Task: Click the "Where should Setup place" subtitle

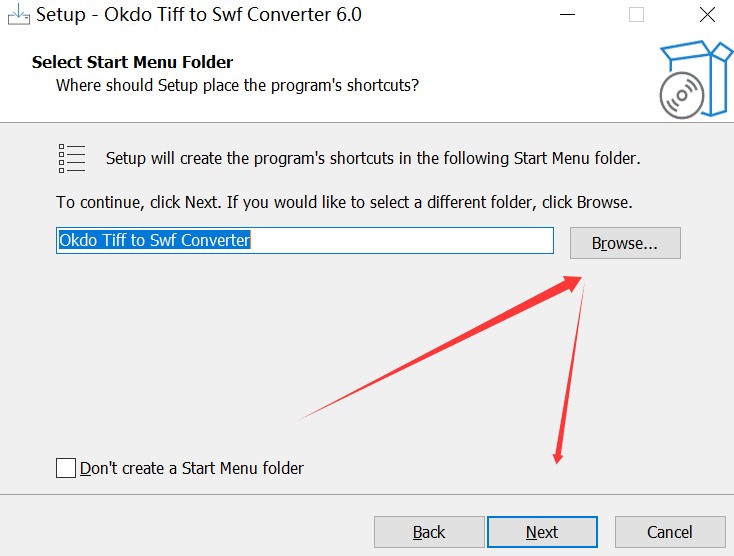Action: pos(237,85)
